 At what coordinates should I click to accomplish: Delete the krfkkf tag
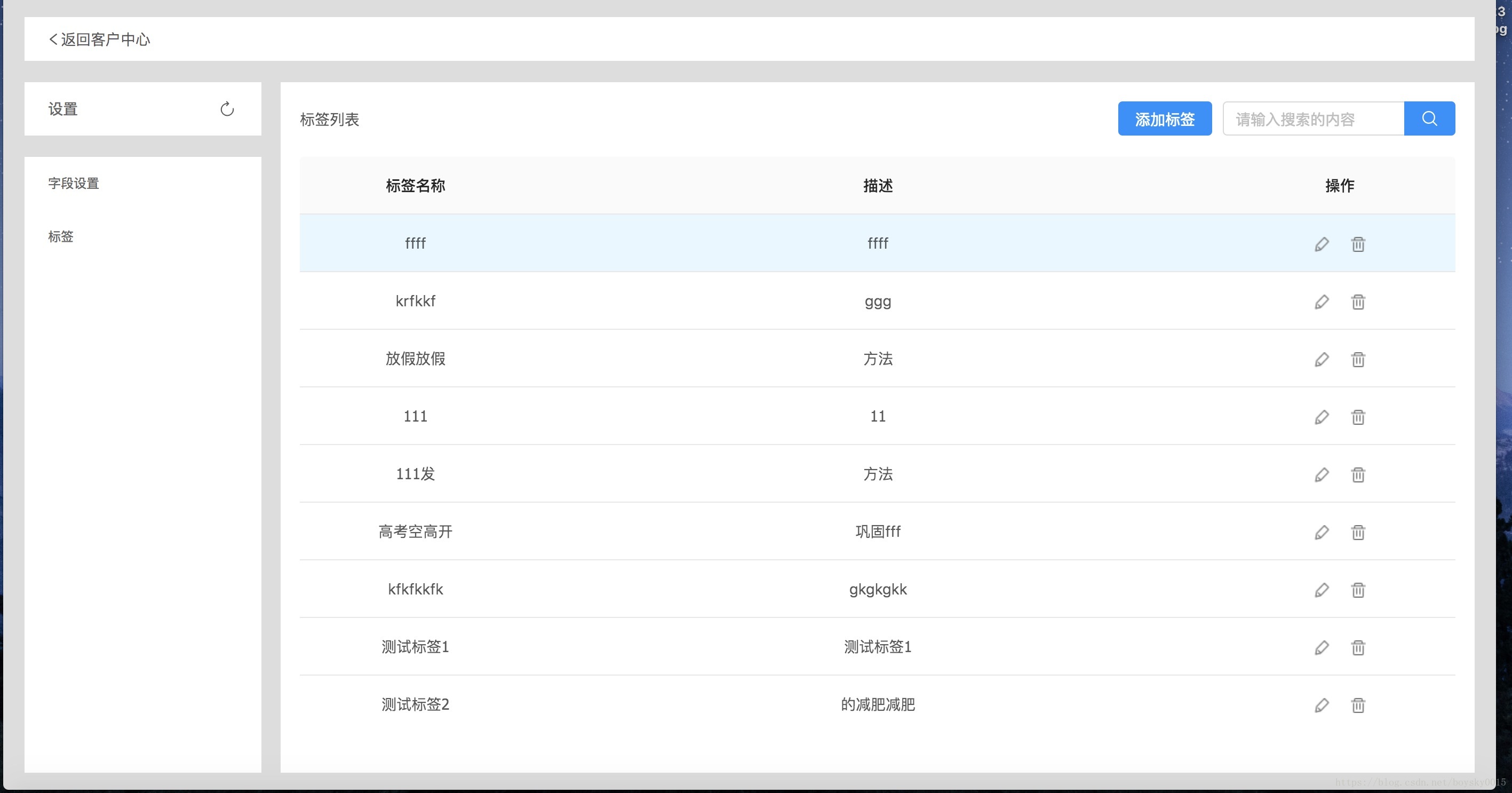click(x=1358, y=302)
